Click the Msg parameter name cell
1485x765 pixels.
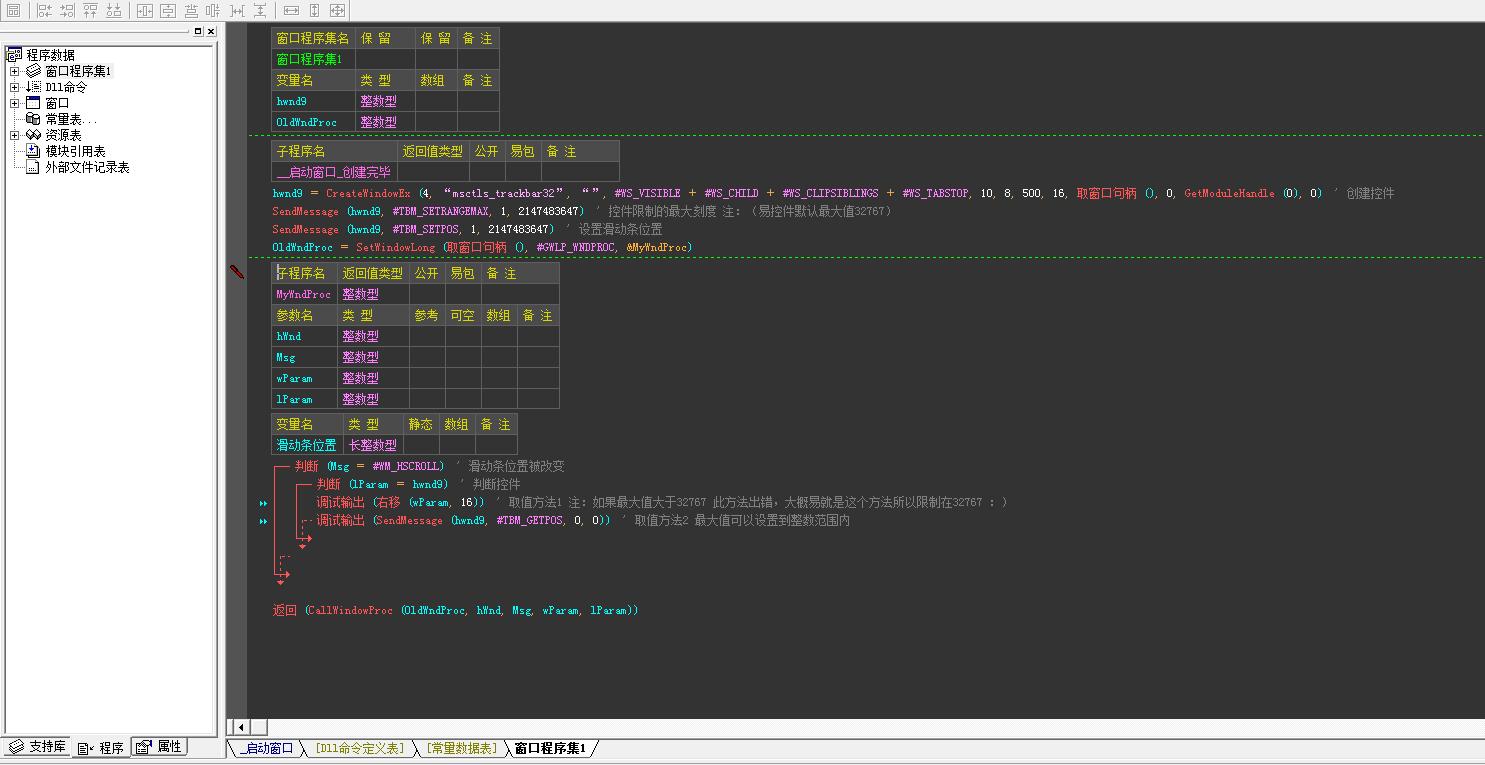point(304,357)
